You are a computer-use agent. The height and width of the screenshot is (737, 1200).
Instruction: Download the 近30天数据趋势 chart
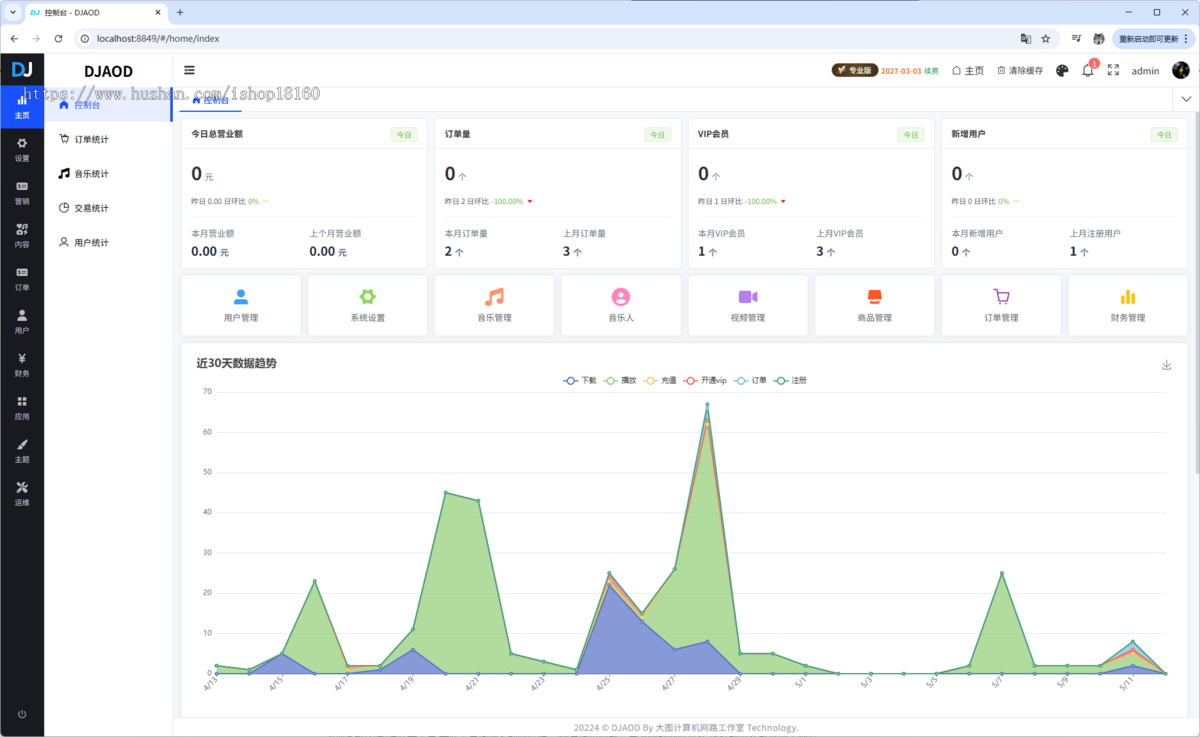click(1166, 365)
